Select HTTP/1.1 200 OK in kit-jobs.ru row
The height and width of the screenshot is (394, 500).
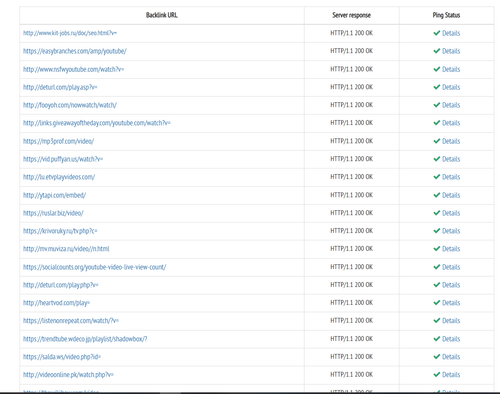351,33
